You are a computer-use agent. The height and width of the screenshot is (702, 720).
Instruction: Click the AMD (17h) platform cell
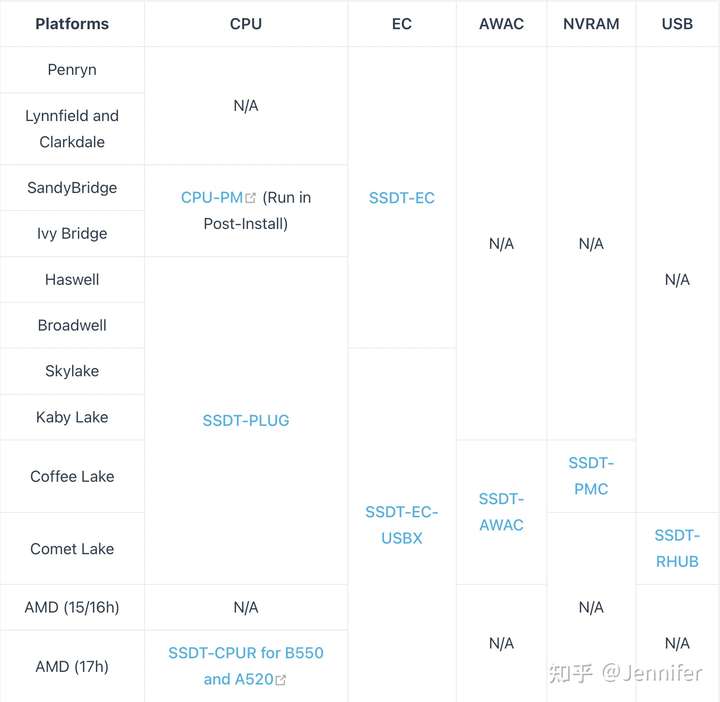click(72, 666)
